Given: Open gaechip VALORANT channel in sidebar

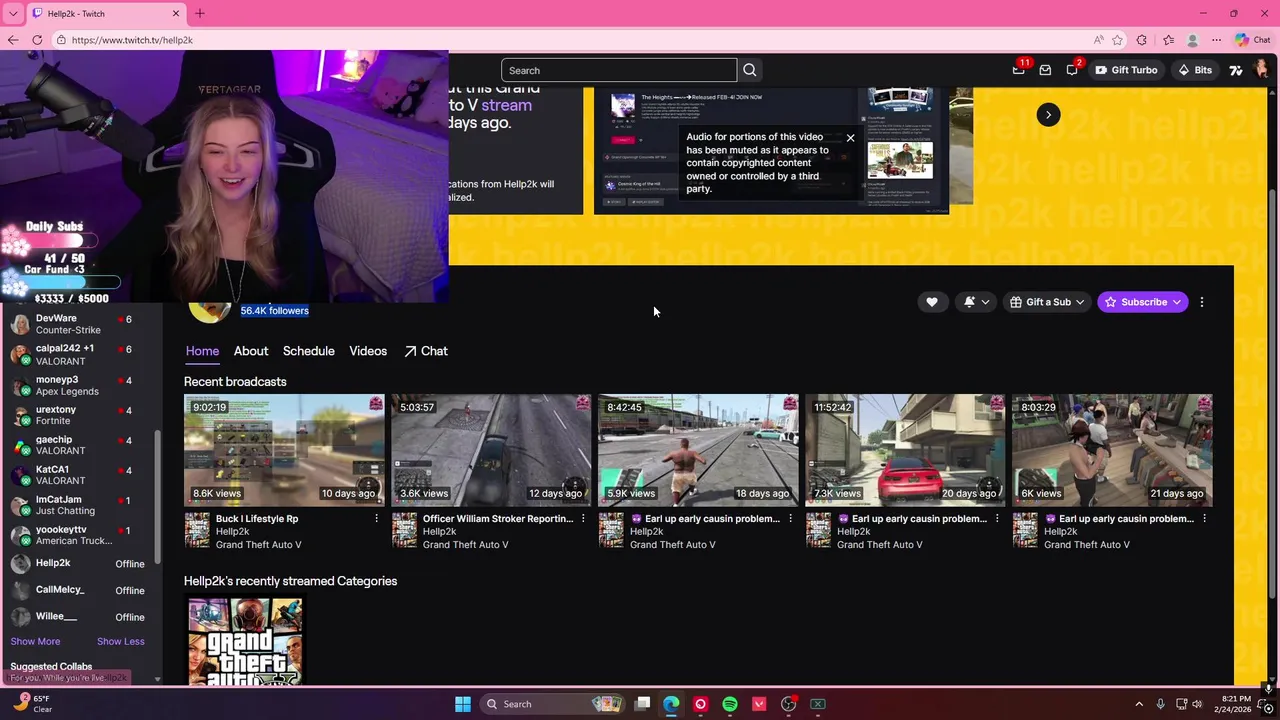Looking at the screenshot, I should click(x=80, y=445).
